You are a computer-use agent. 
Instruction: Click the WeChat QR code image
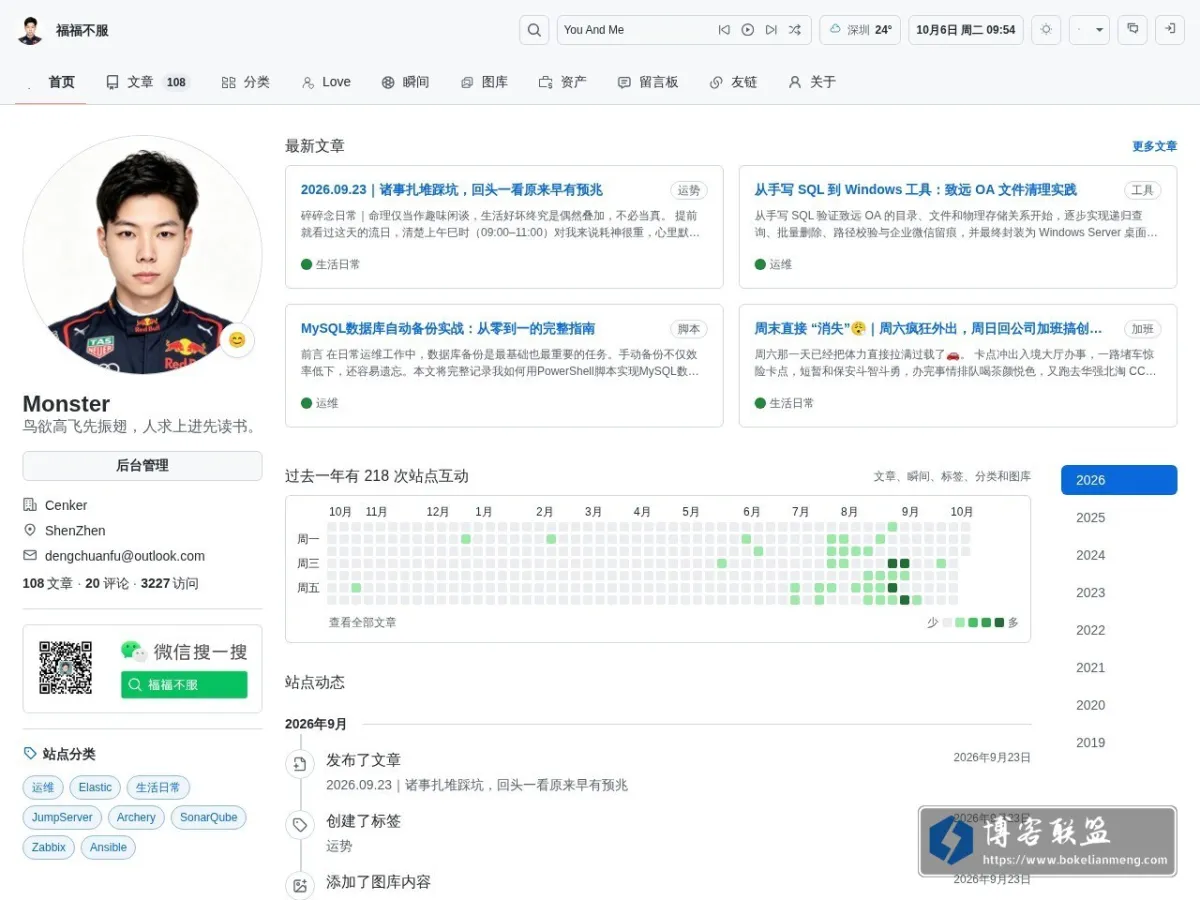66,668
